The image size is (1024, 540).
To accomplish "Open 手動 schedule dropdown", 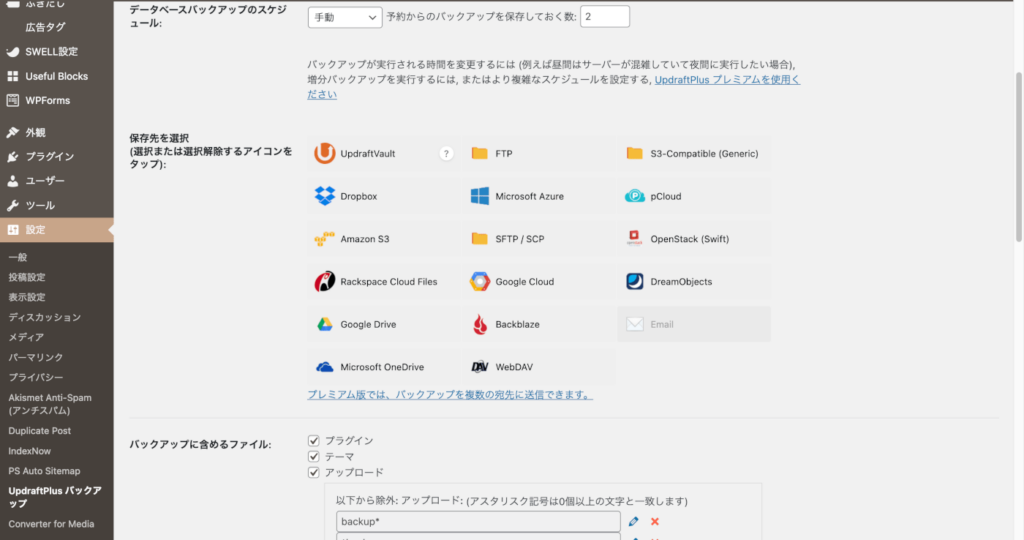I will 345,18.
